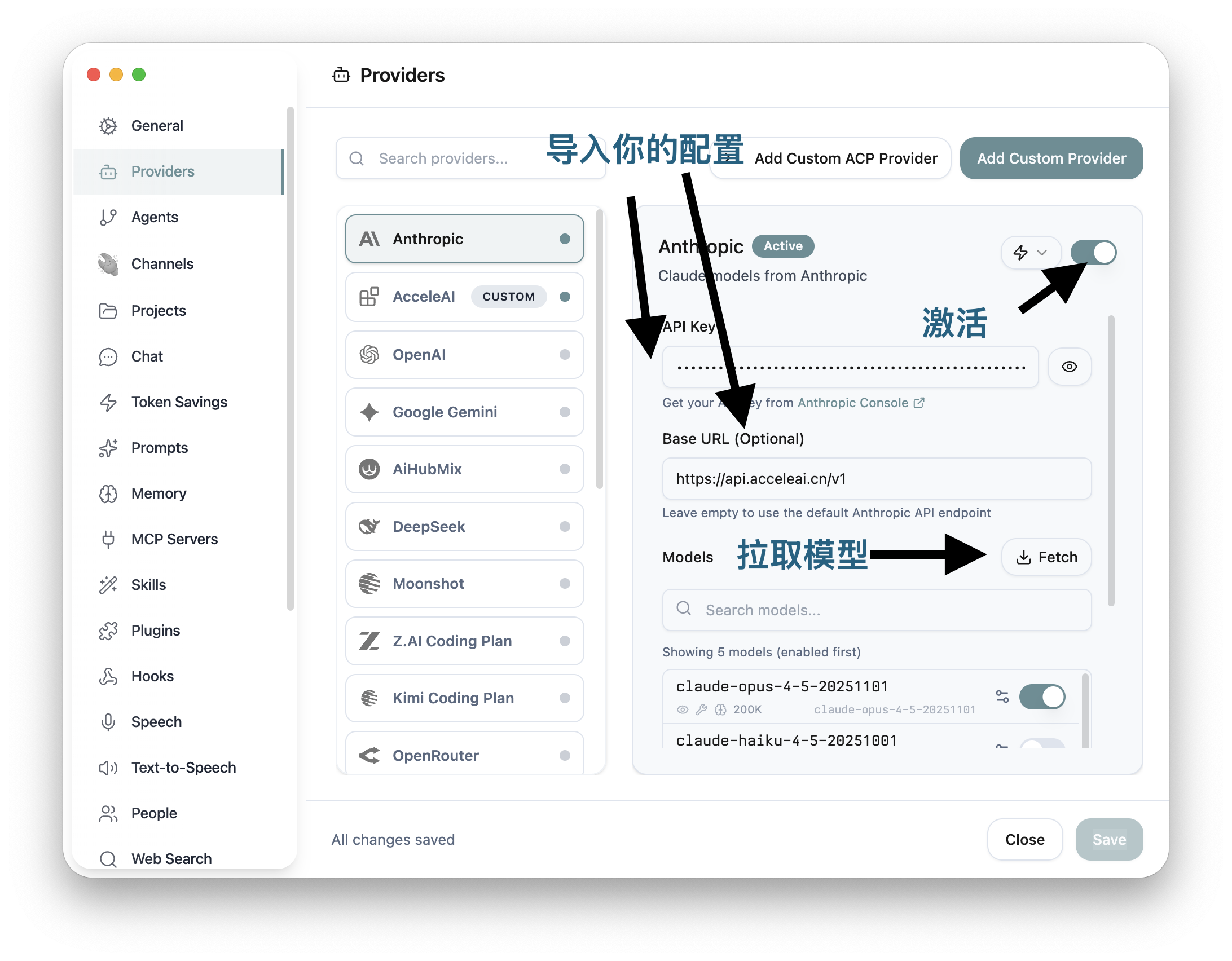1232x961 pixels.
Task: Switch to the Agents section
Action: [155, 217]
